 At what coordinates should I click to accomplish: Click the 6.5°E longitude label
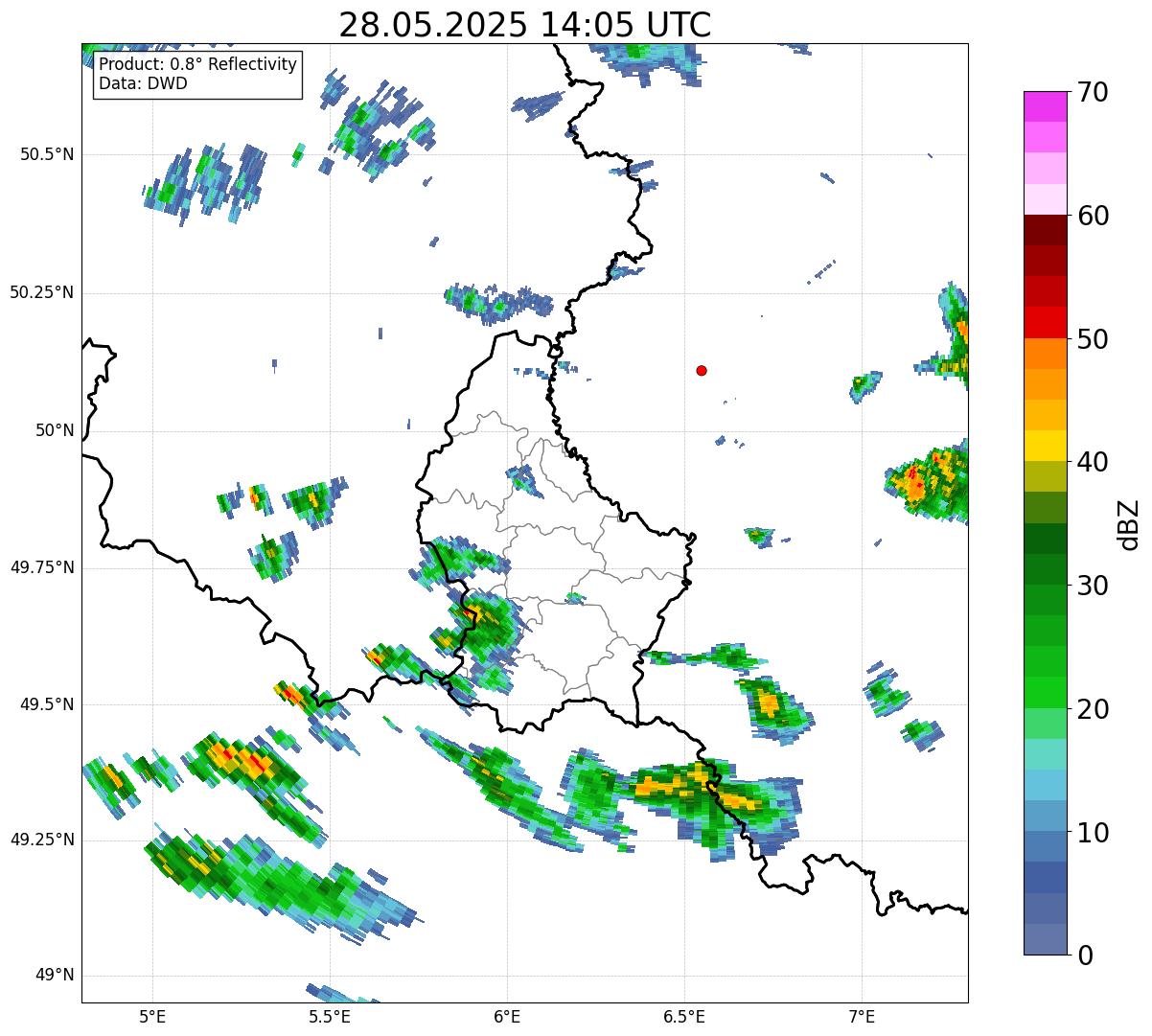coord(684,1017)
